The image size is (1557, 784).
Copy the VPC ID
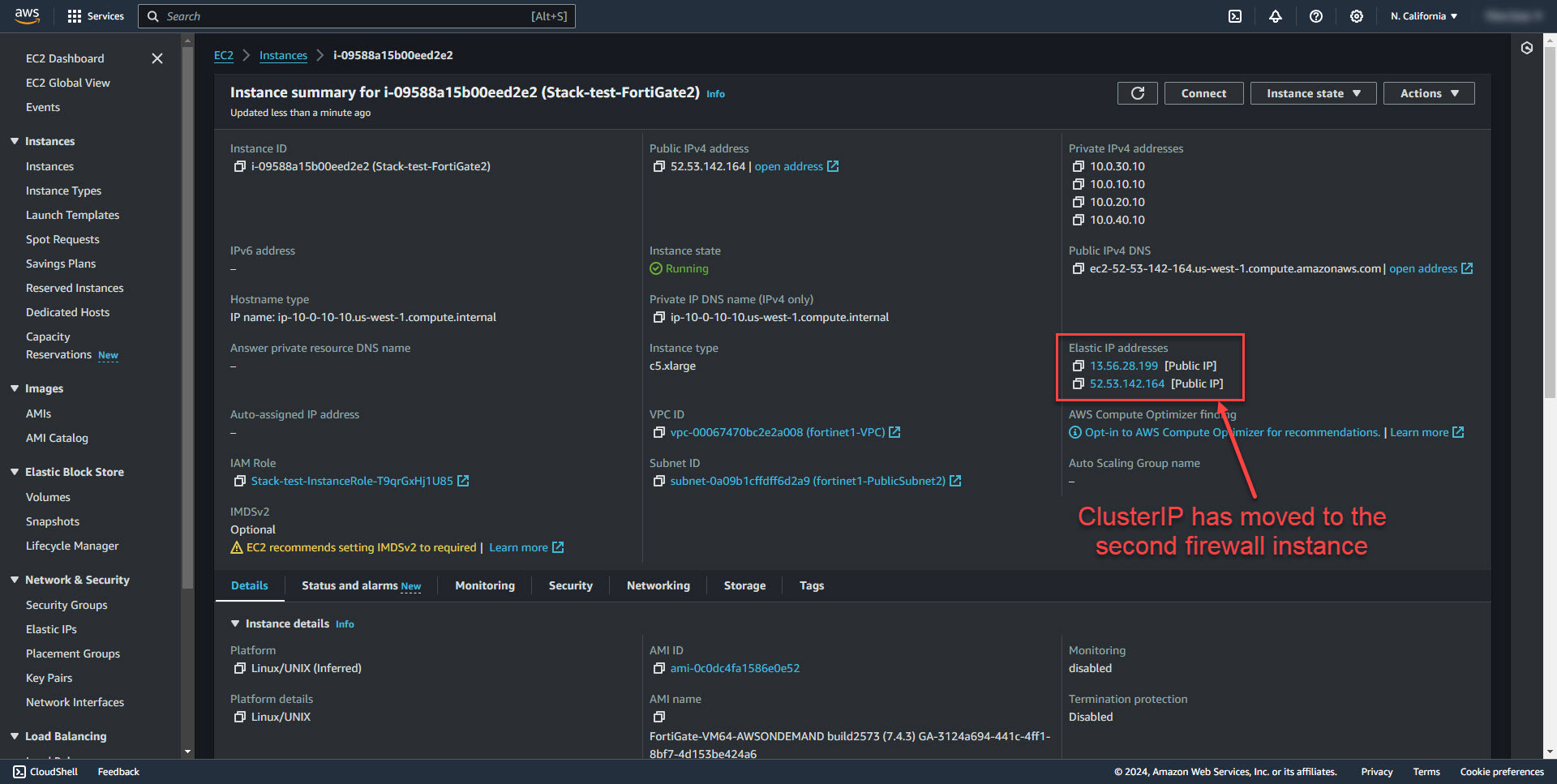tap(659, 432)
